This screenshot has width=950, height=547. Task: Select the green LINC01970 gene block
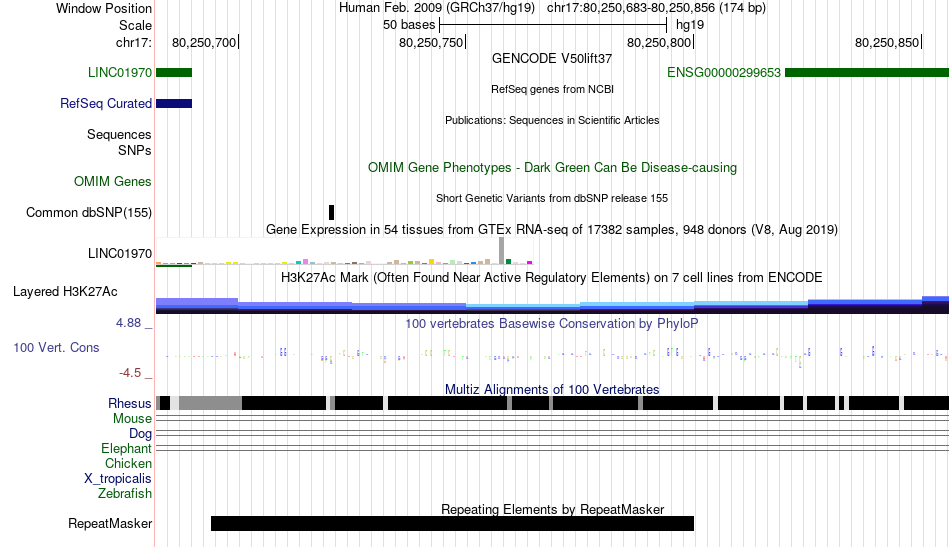point(174,73)
